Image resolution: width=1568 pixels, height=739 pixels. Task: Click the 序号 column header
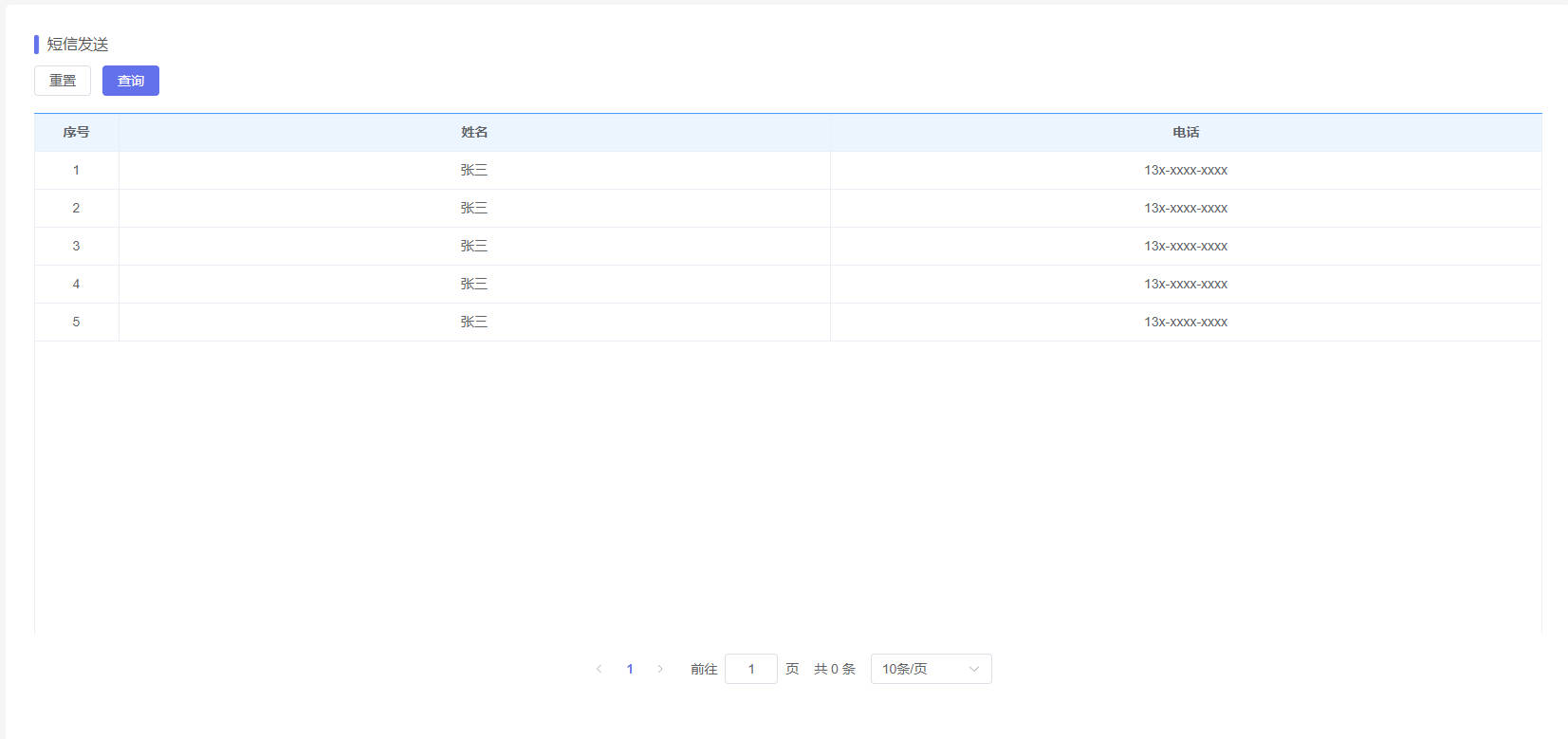[x=77, y=132]
